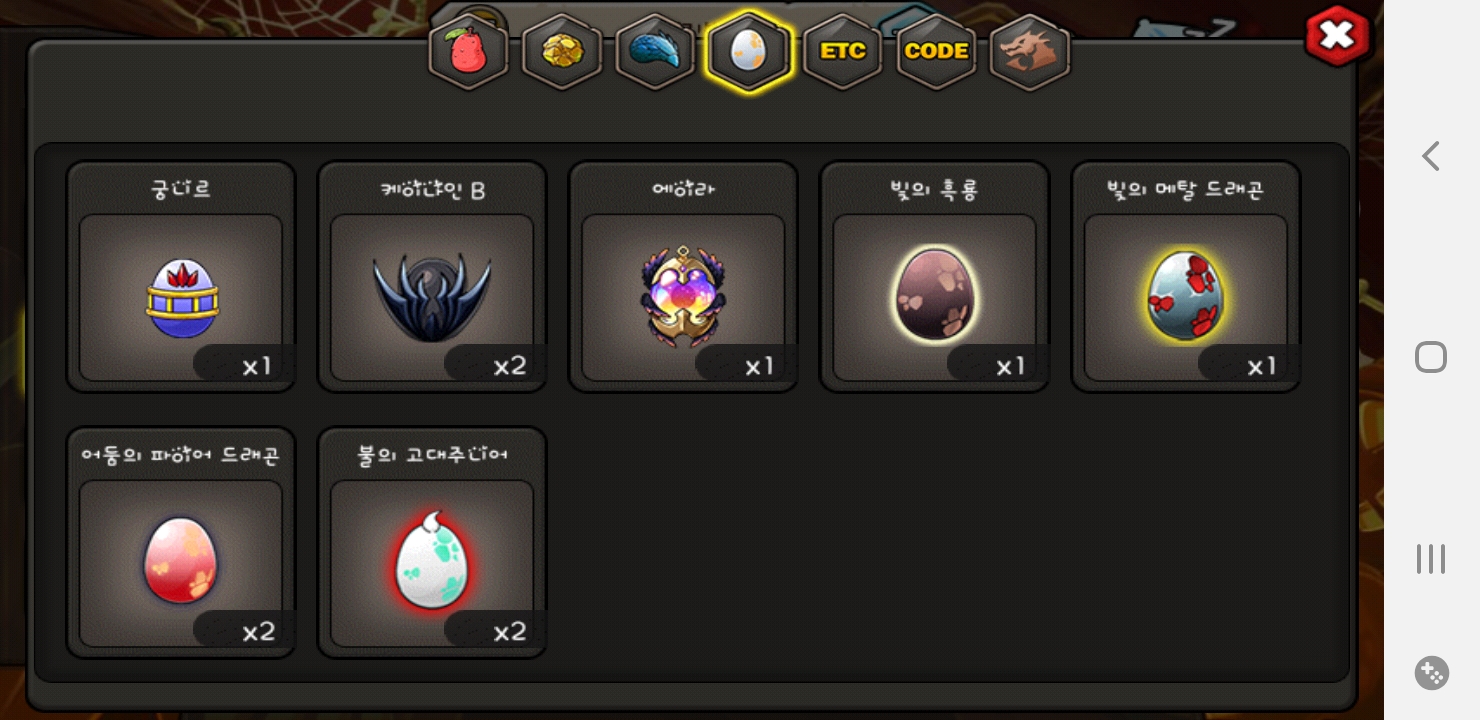Tap the Android home button
Viewport: 1480px width, 720px height.
(x=1431, y=357)
